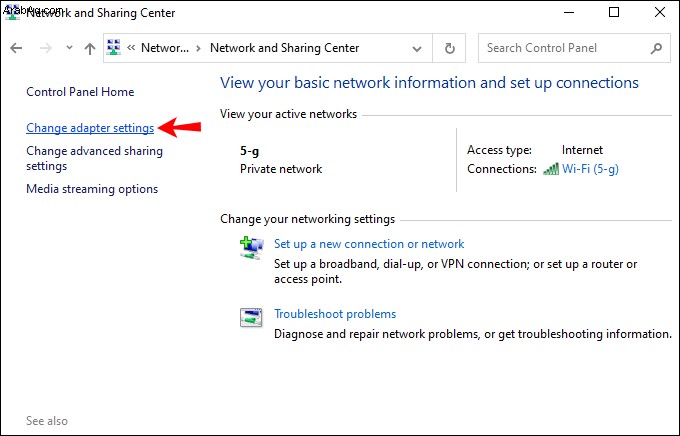Open the address bar history dropdown
680x436 pixels.
pyautogui.click(x=417, y=48)
